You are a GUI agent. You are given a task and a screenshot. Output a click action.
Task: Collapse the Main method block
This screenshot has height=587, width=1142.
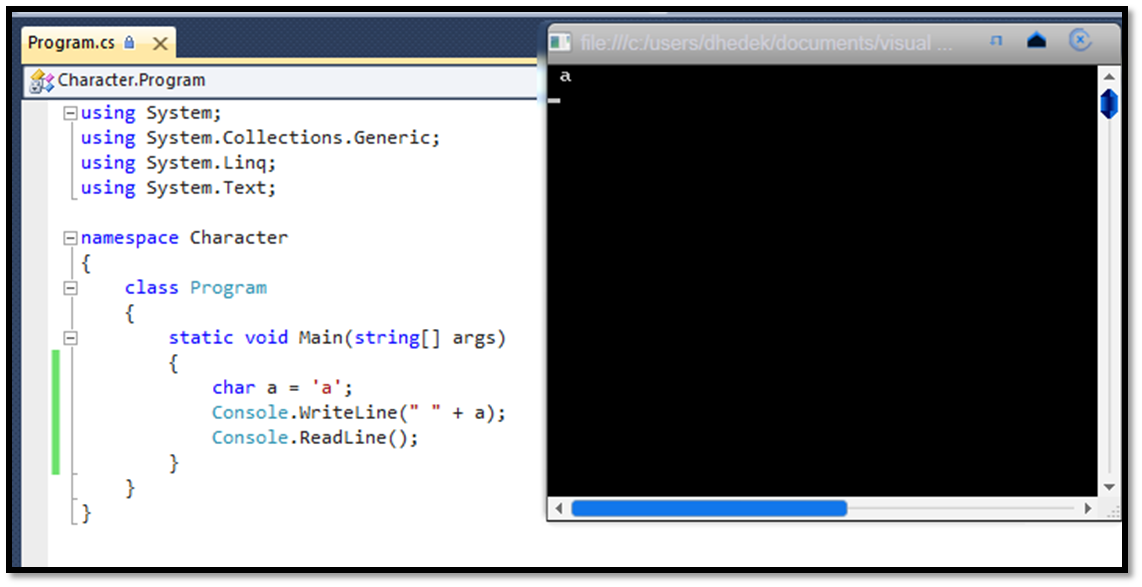pos(70,337)
